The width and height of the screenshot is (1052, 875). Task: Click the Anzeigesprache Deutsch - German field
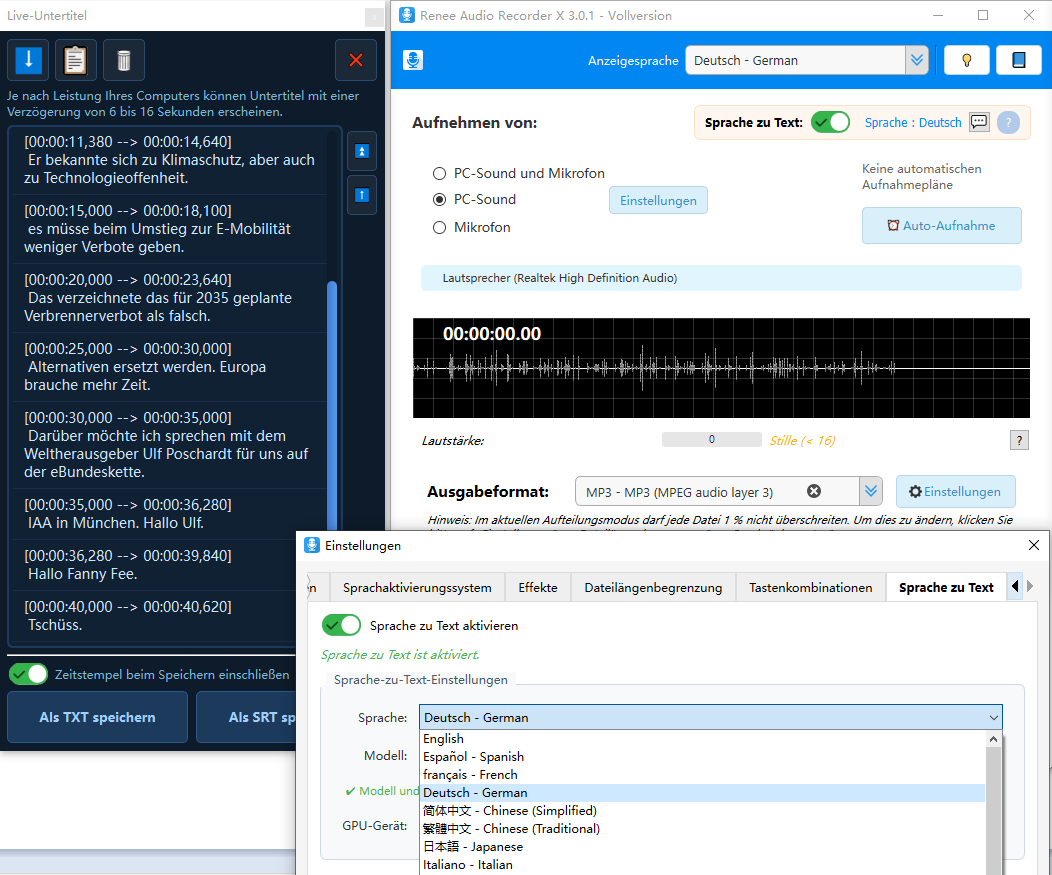(795, 60)
